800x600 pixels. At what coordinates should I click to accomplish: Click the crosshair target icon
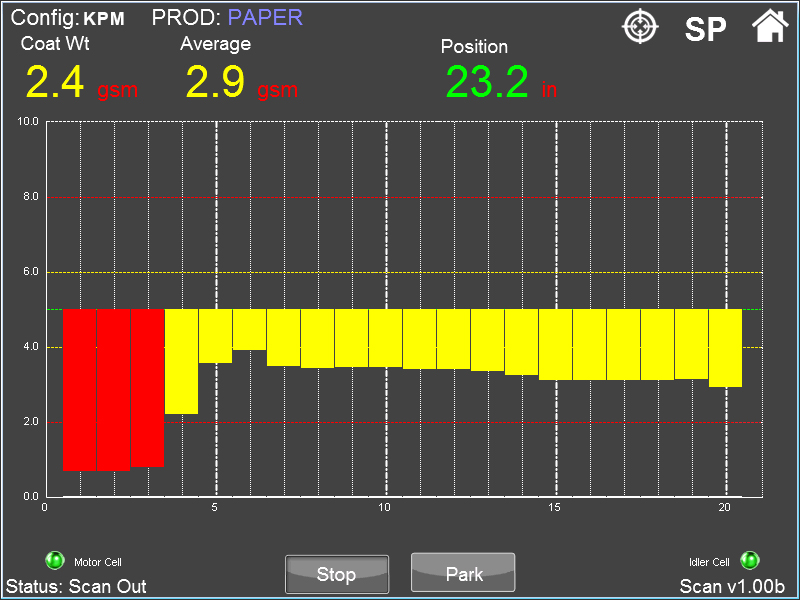640,27
